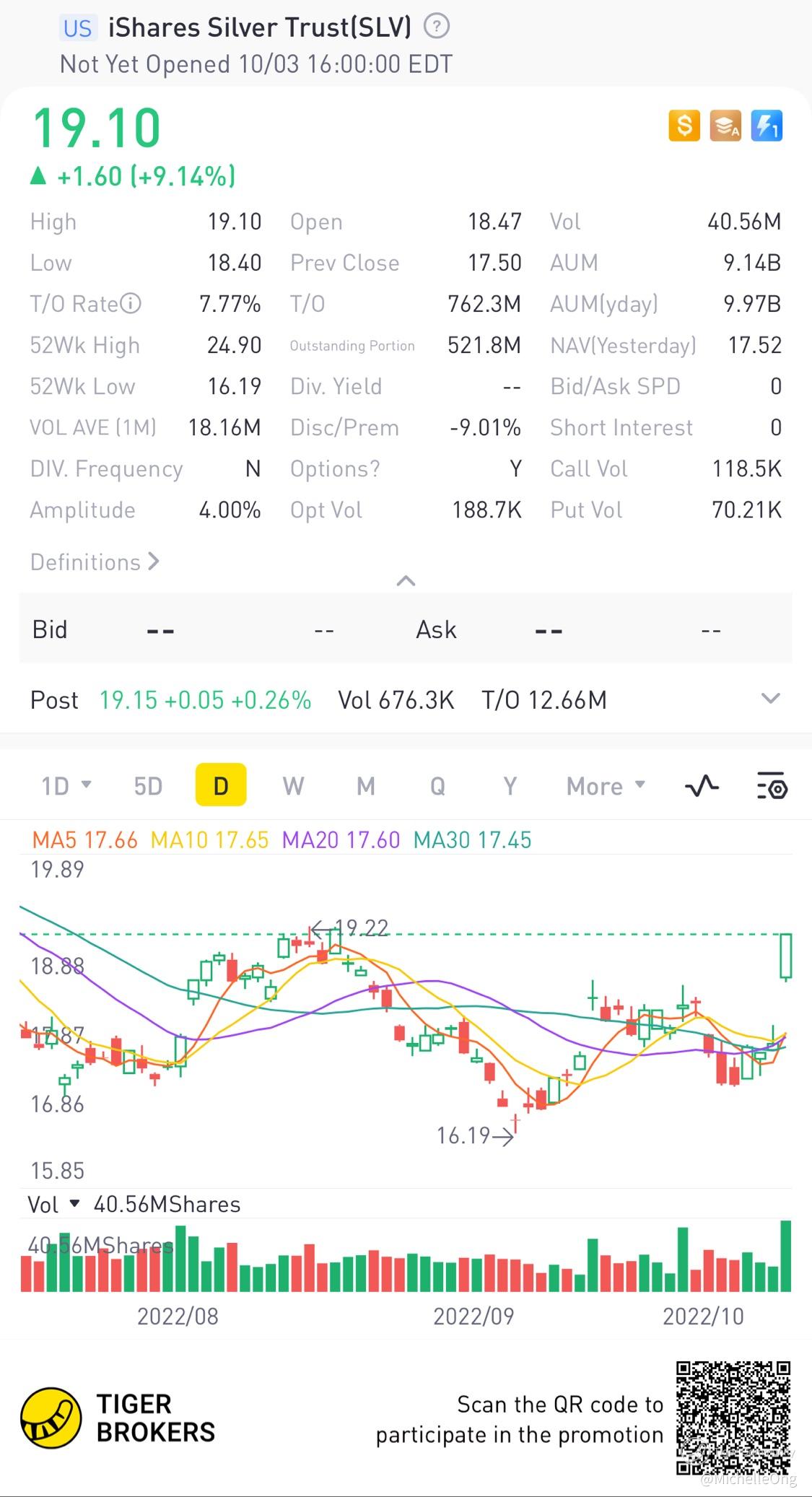
Task: Tap the T/O Rate info icon
Action: pos(131,304)
